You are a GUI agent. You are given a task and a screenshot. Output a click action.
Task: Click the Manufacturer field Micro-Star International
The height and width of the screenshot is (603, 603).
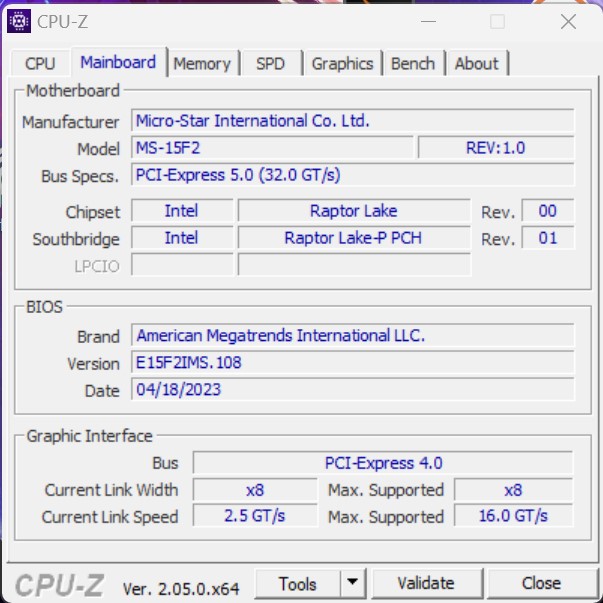point(353,121)
